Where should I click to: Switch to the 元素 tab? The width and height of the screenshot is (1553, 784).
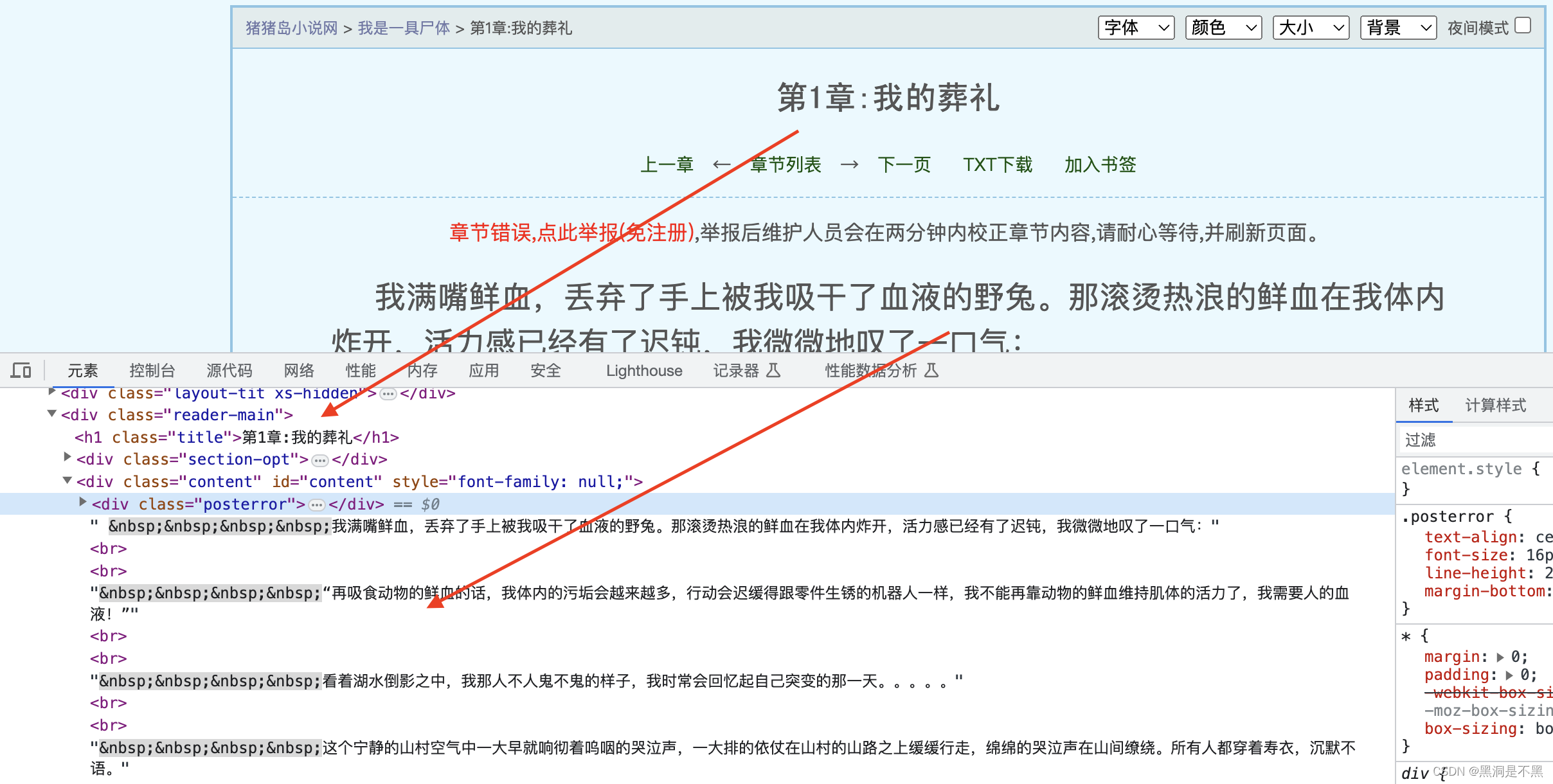[83, 371]
